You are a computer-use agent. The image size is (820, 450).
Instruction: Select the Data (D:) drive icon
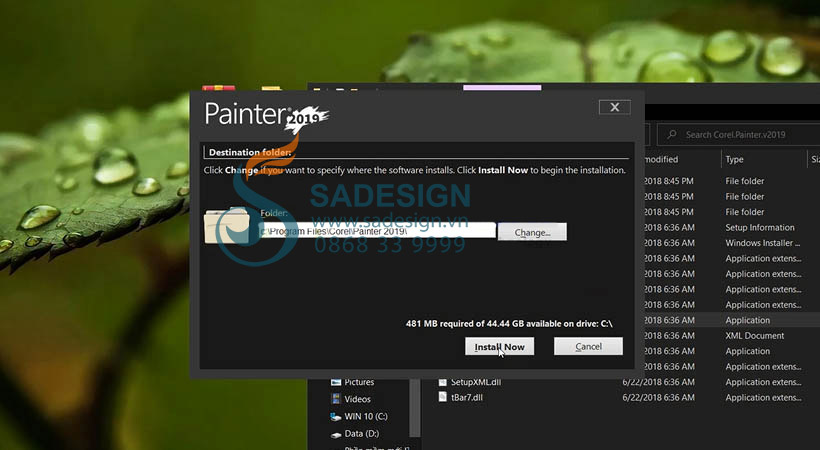tap(336, 433)
